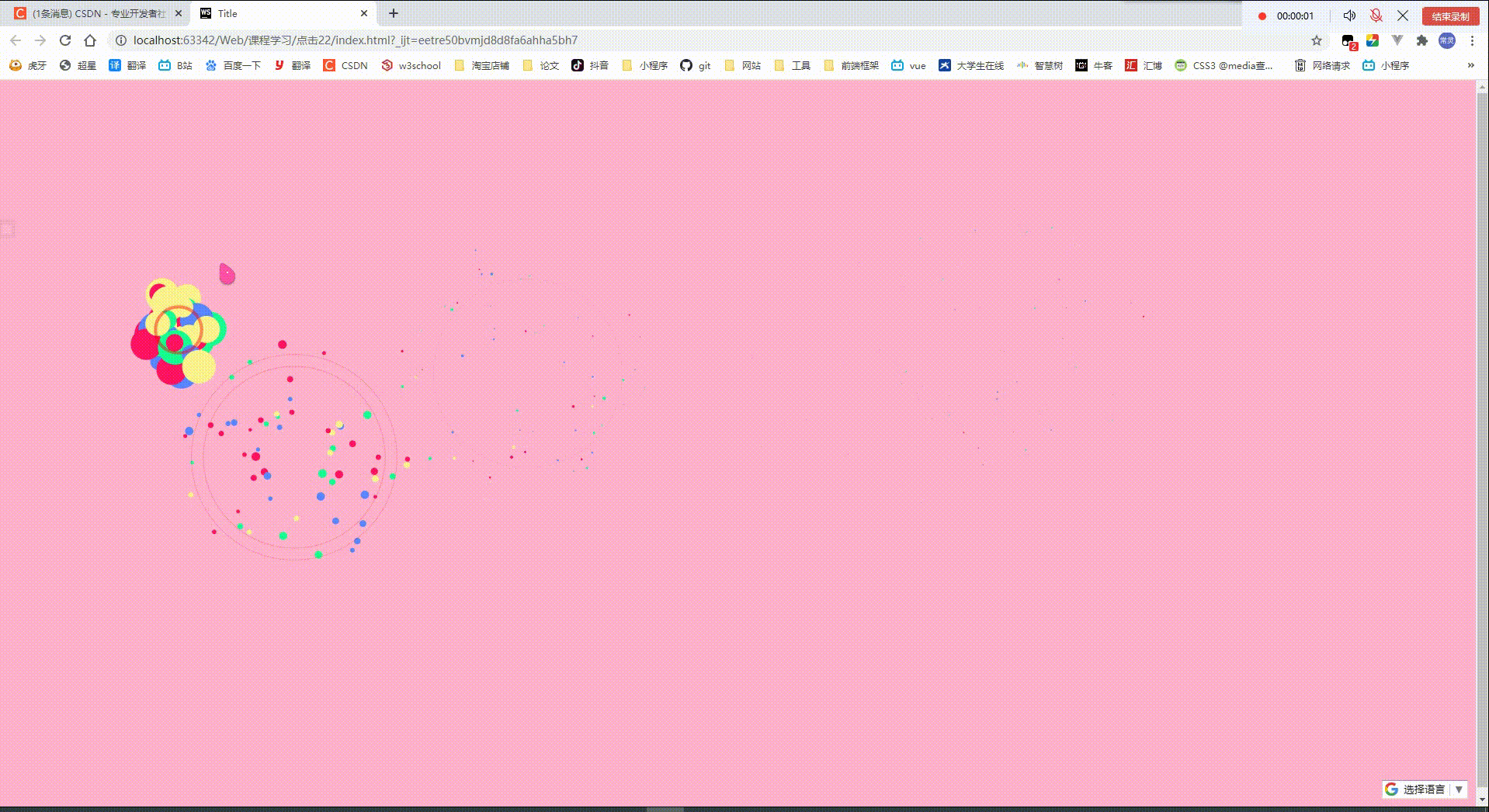Cancel the recording with the X icon

click(1403, 16)
